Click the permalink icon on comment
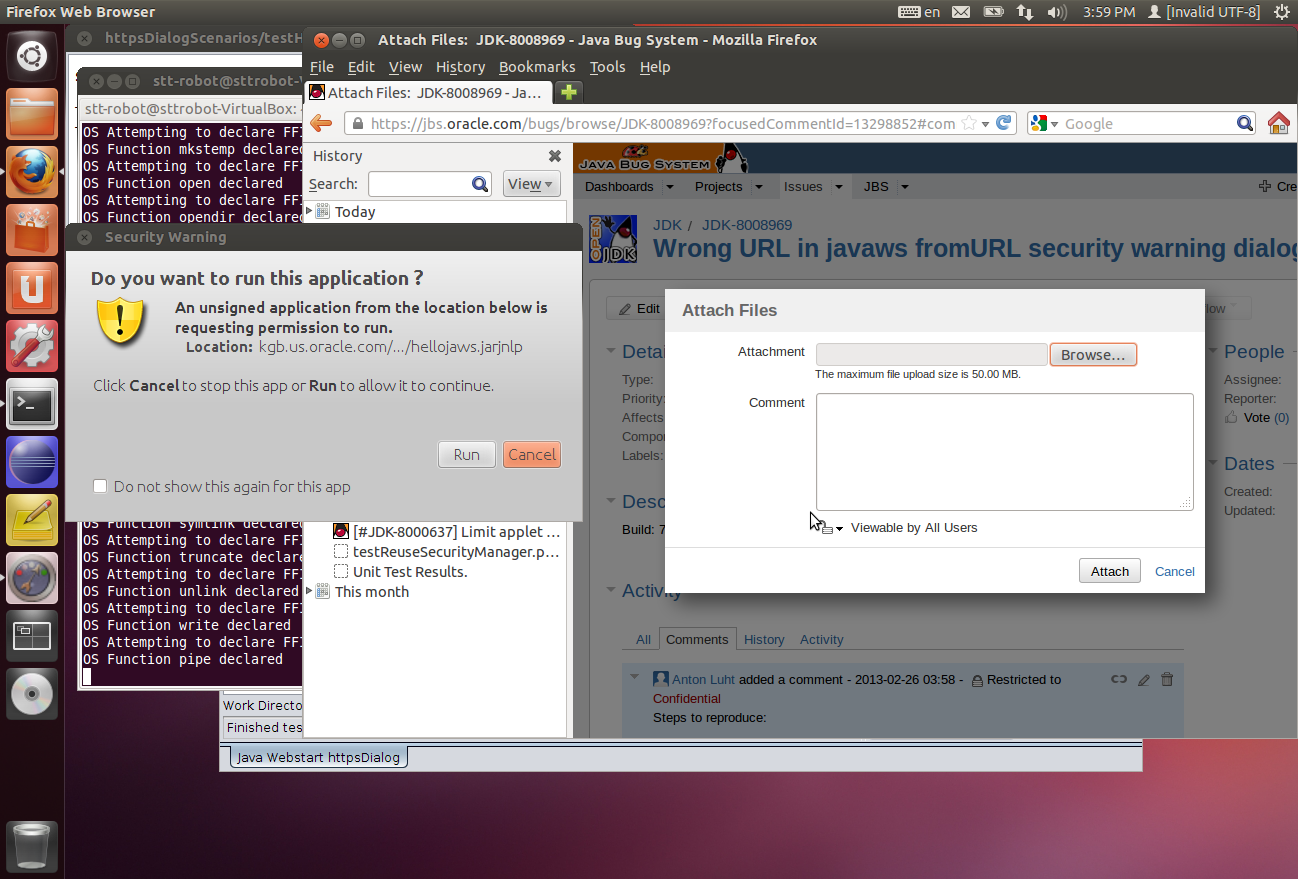1298x879 pixels. click(x=1119, y=680)
